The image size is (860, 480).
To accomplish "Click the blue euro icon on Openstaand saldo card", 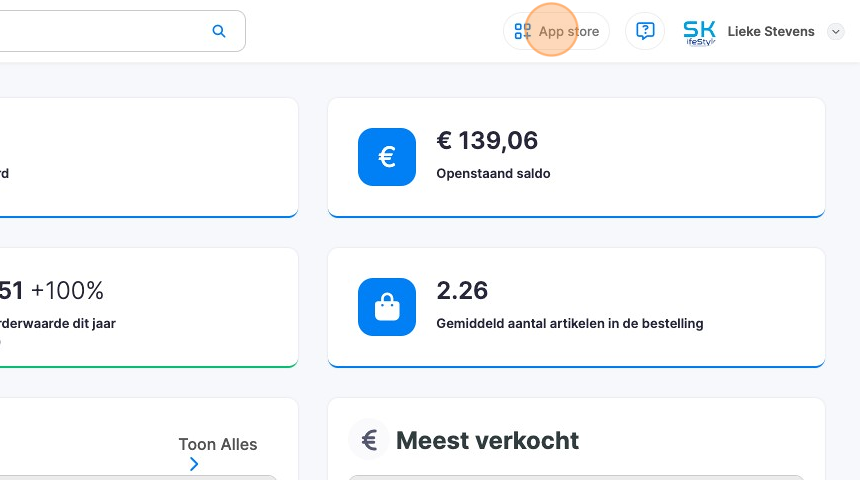I will click(x=387, y=157).
